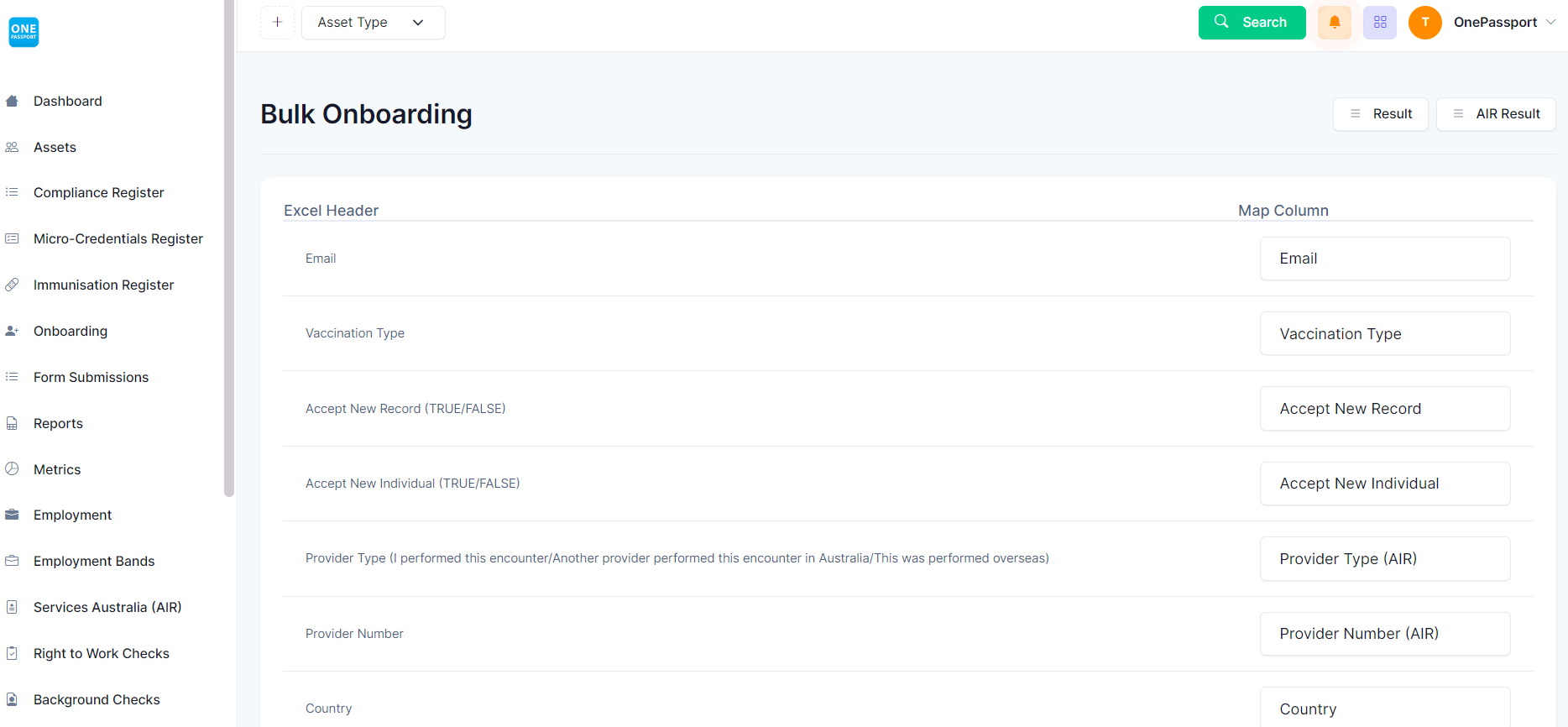Click the 'Vaccination Type' Excel header text
Image resolution: width=1568 pixels, height=727 pixels.
pos(355,333)
